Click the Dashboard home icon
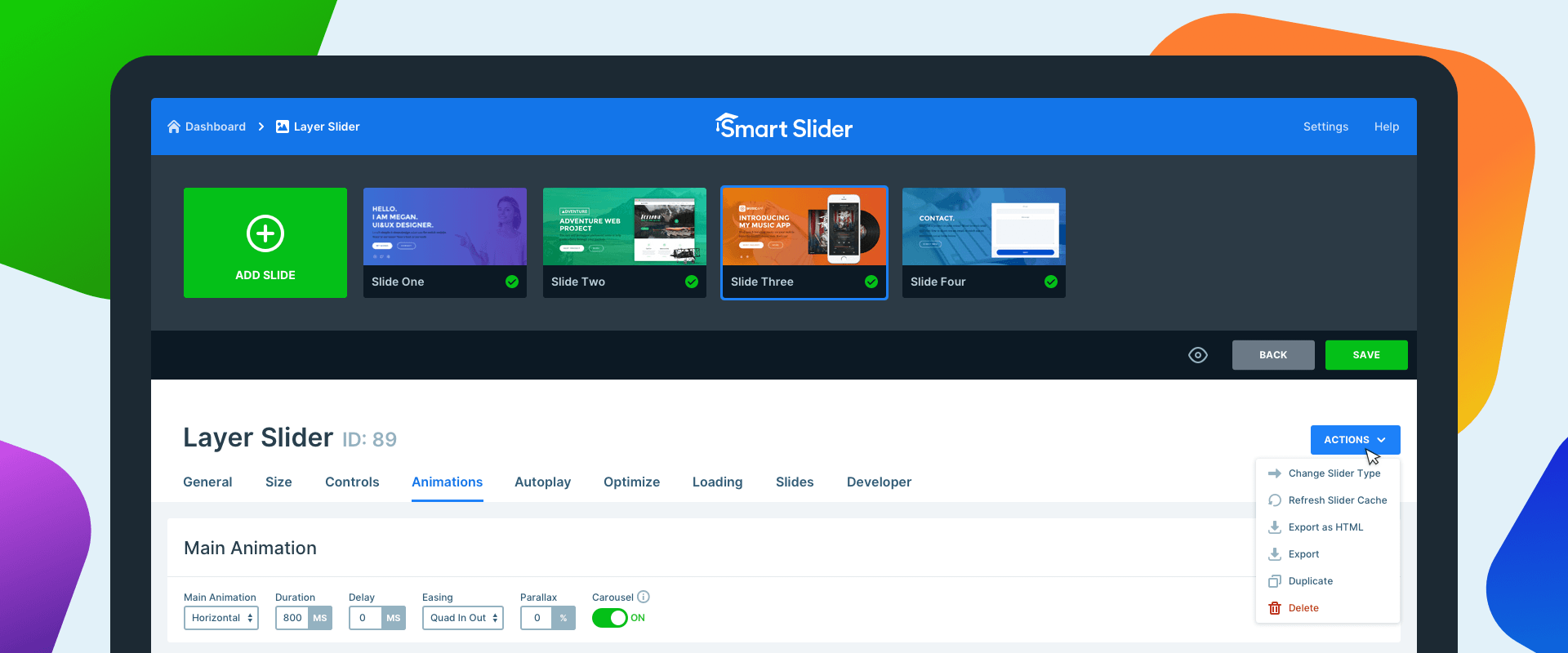 coord(173,127)
